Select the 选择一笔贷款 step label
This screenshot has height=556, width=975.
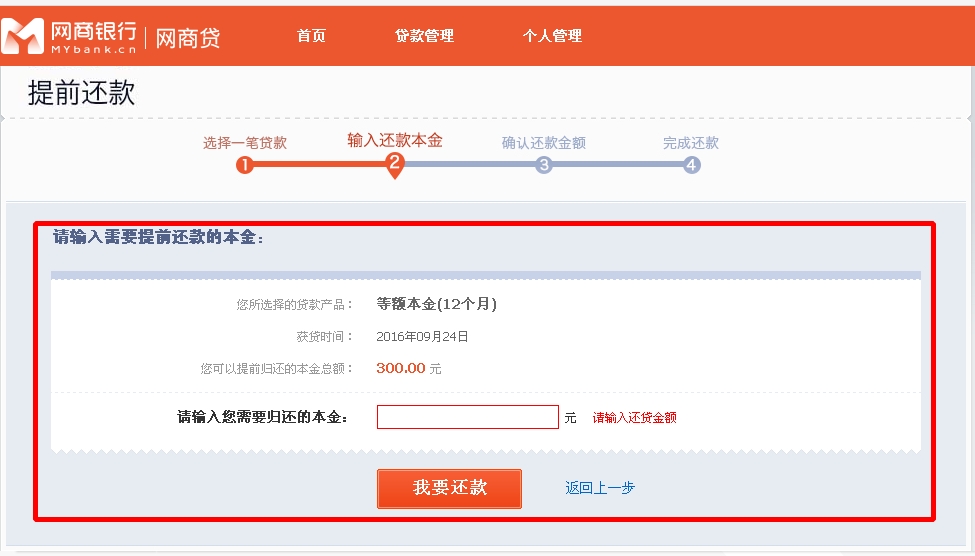coord(245,143)
